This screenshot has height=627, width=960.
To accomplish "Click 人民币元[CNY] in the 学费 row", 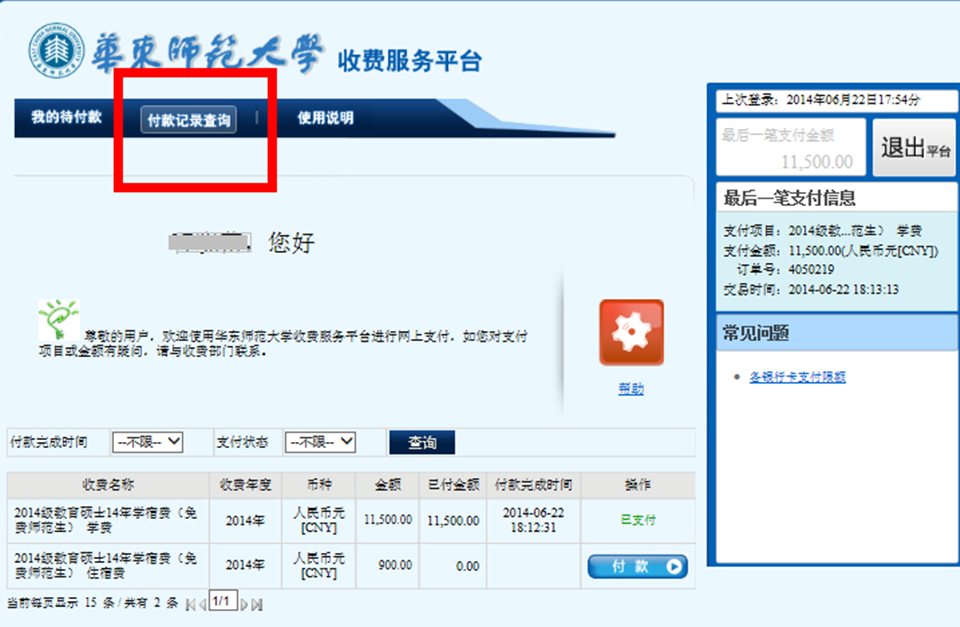I will [x=319, y=520].
